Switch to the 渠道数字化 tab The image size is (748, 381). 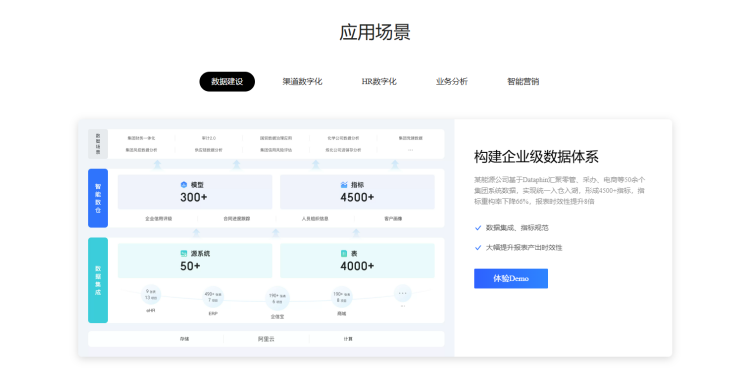pos(302,82)
